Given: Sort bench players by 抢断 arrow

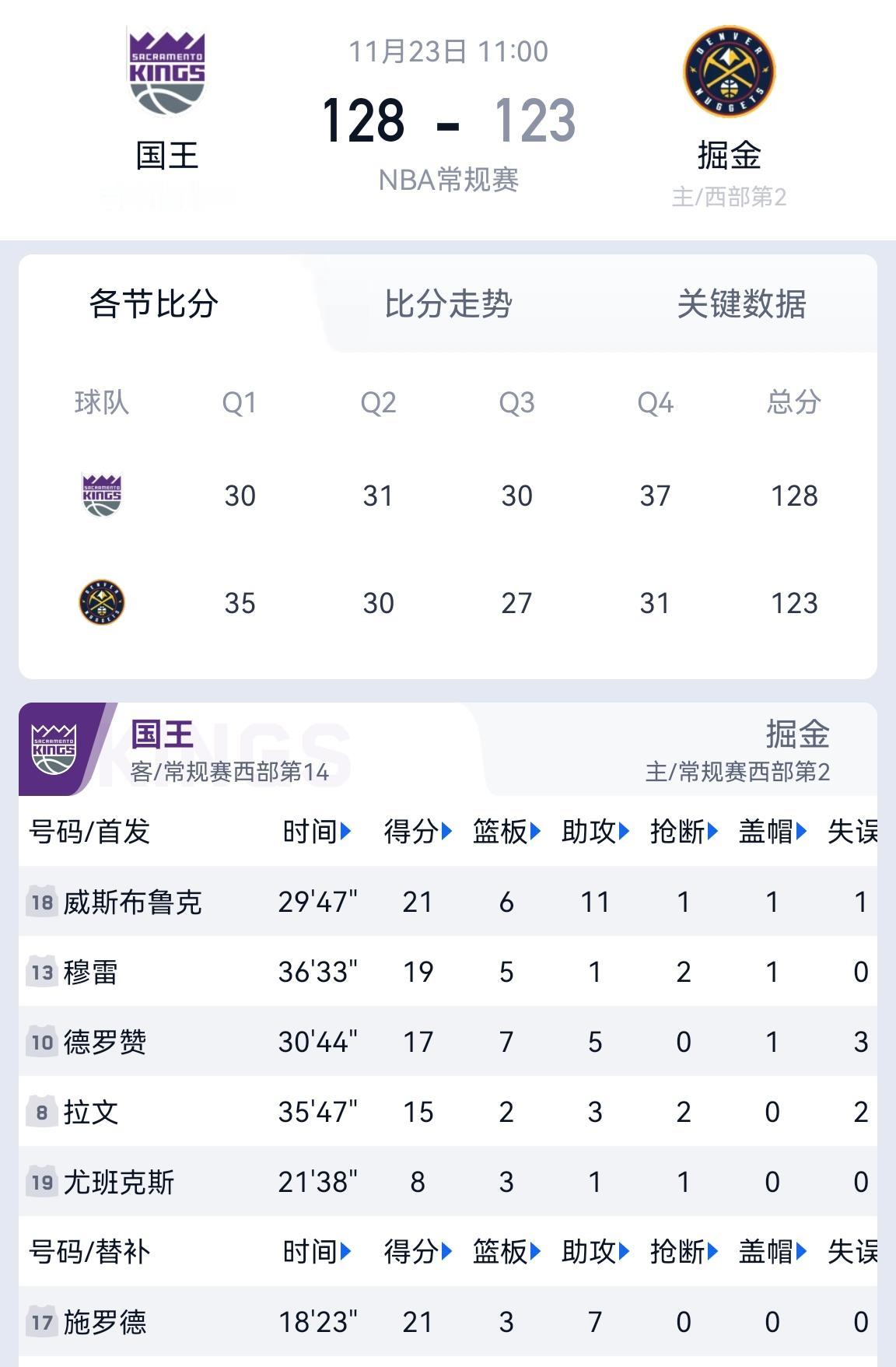Looking at the screenshot, I should tap(712, 1252).
